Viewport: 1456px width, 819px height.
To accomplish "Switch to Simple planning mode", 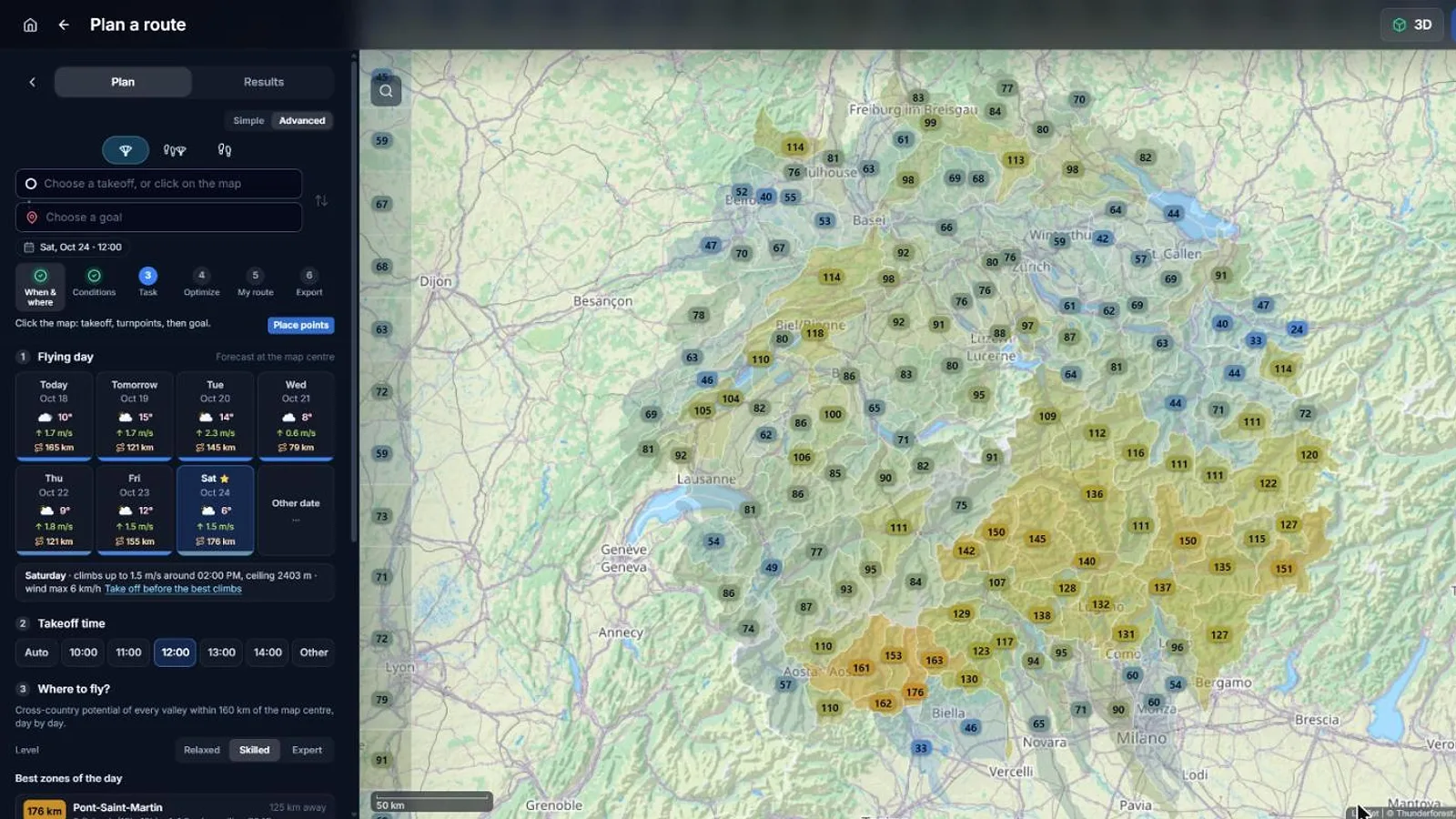I will [248, 120].
